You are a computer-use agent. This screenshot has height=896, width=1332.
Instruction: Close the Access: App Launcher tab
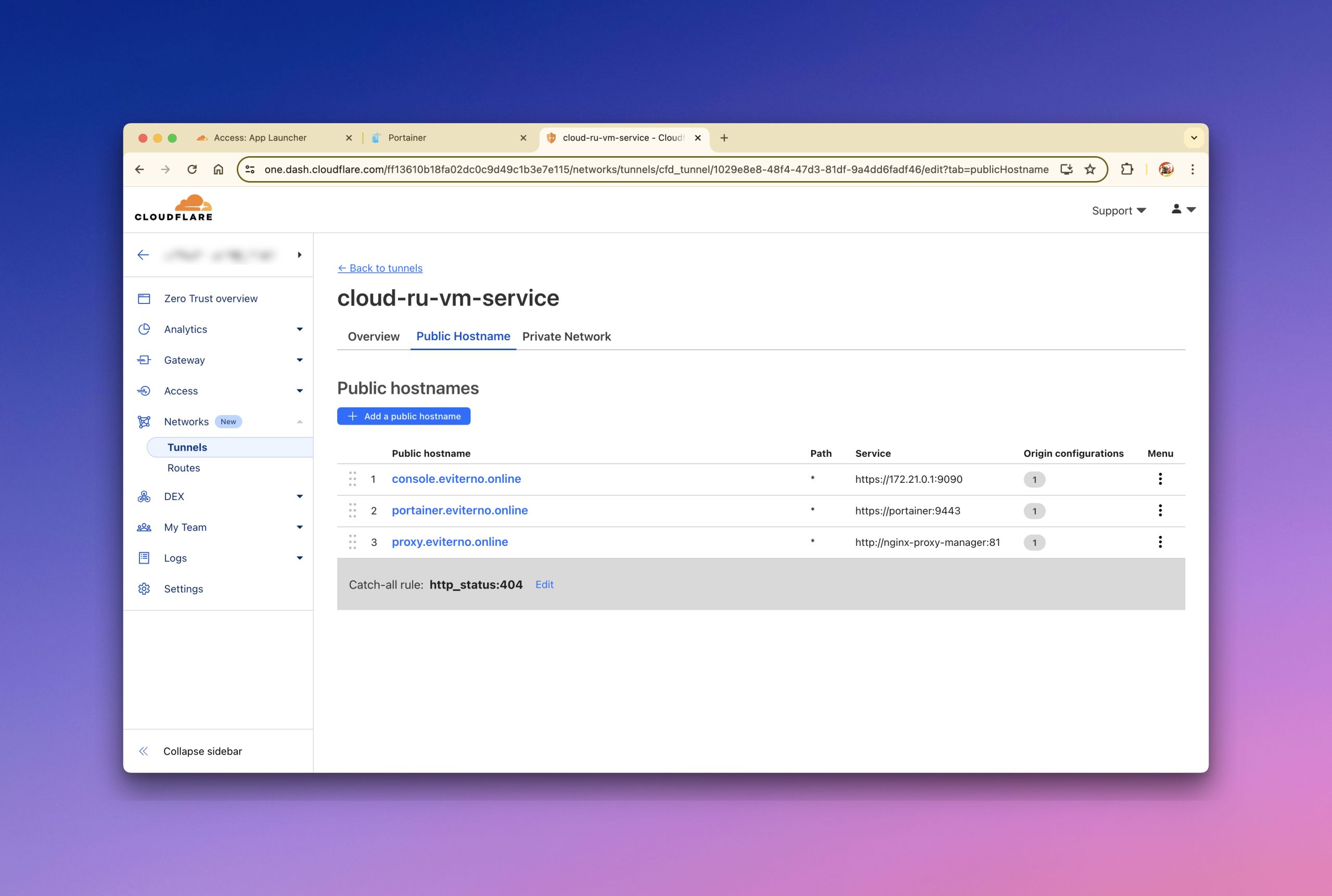click(349, 138)
